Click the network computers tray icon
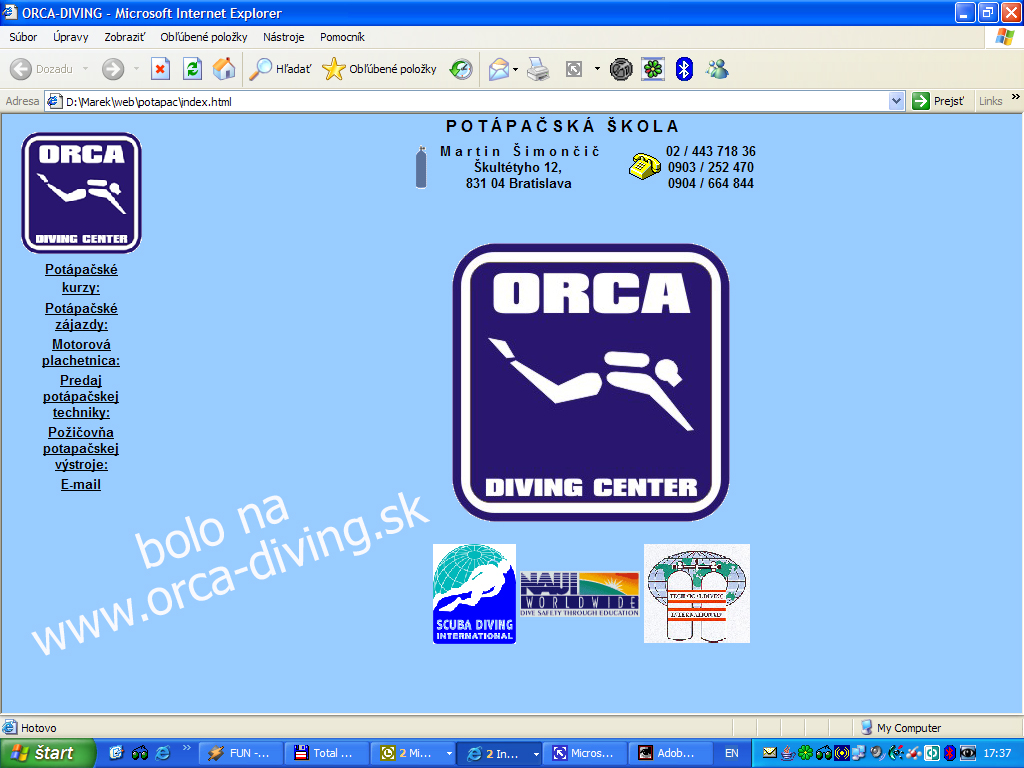 click(859, 753)
